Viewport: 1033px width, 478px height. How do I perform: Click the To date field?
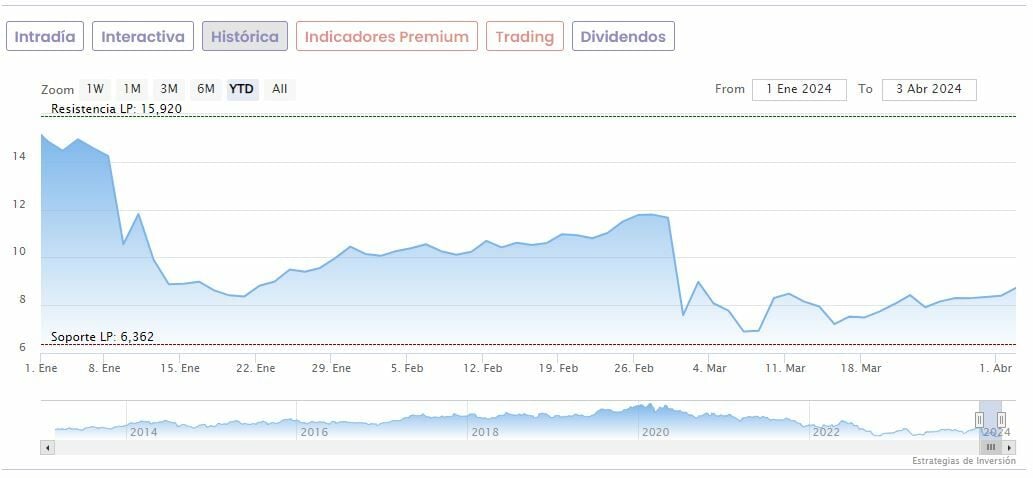[x=929, y=89]
